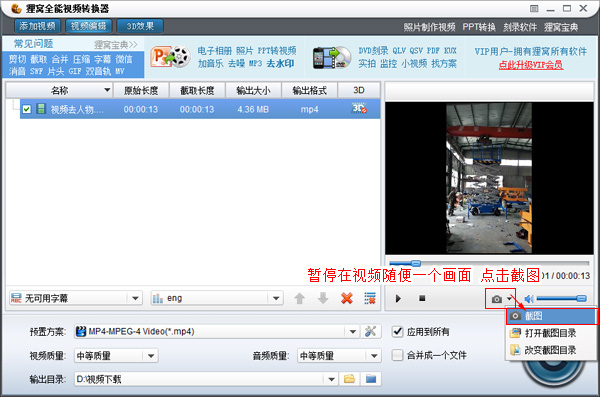Image resolution: width=600 pixels, height=397 pixels.
Task: Open the 无可用字幕 subtitle dropdown
Action: click(76, 298)
